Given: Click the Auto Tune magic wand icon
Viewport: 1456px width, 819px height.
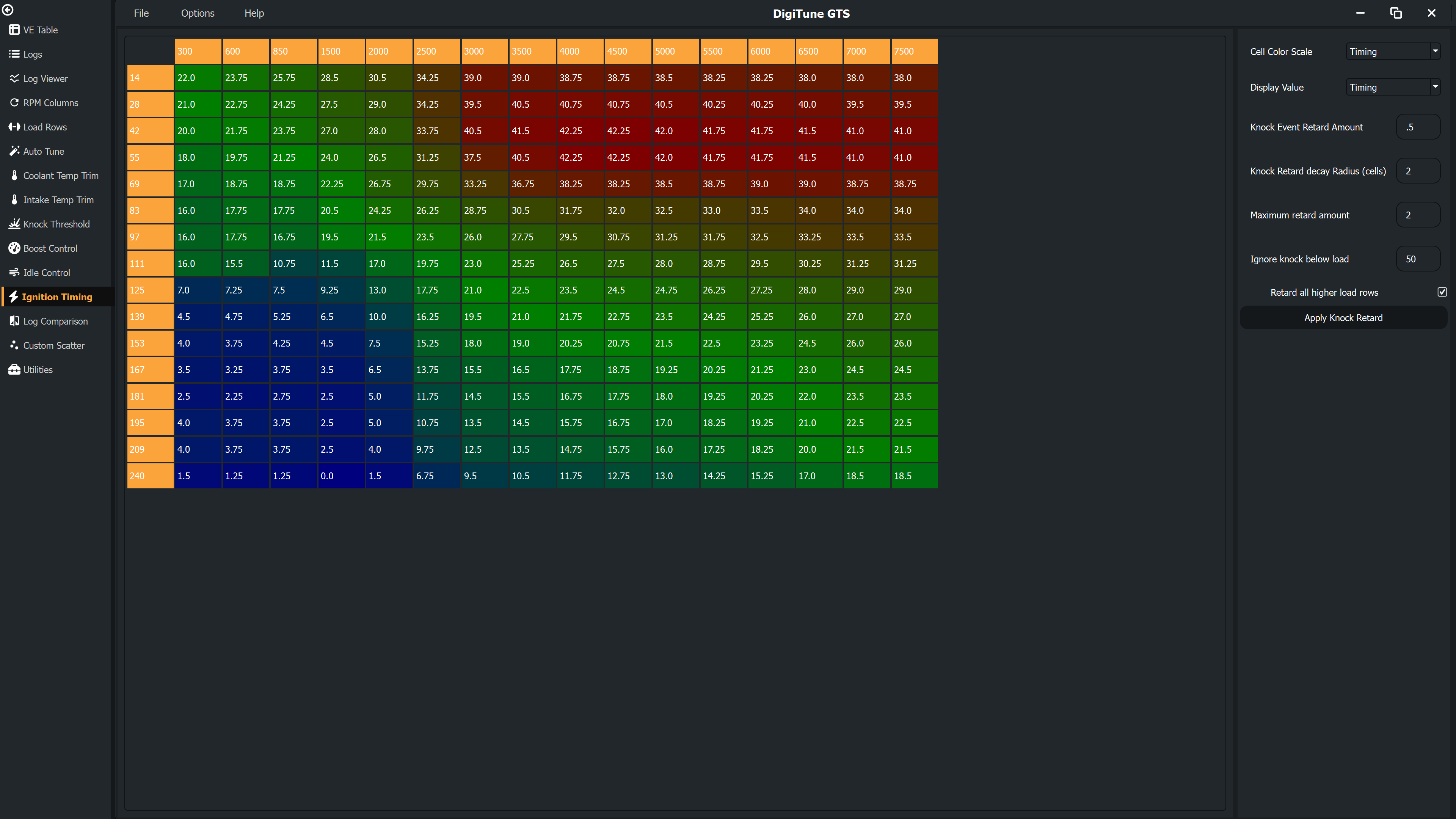Looking at the screenshot, I should (14, 152).
